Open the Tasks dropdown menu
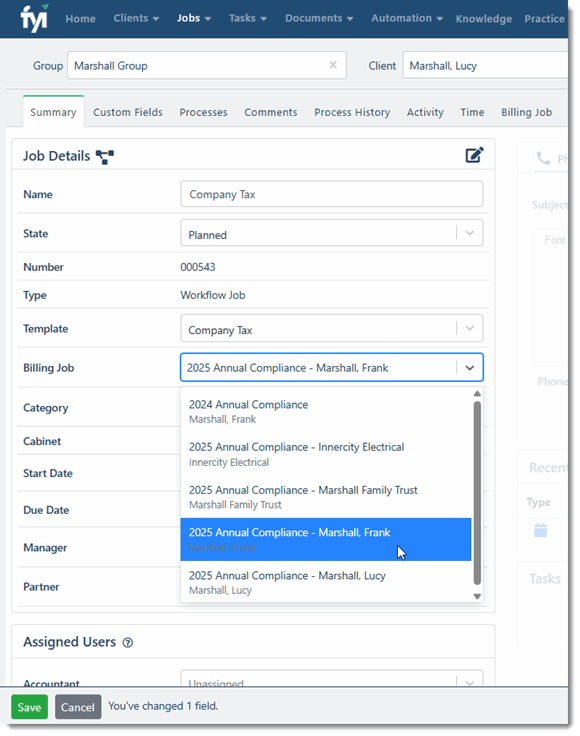The width and height of the screenshot is (580, 736). pos(248,18)
